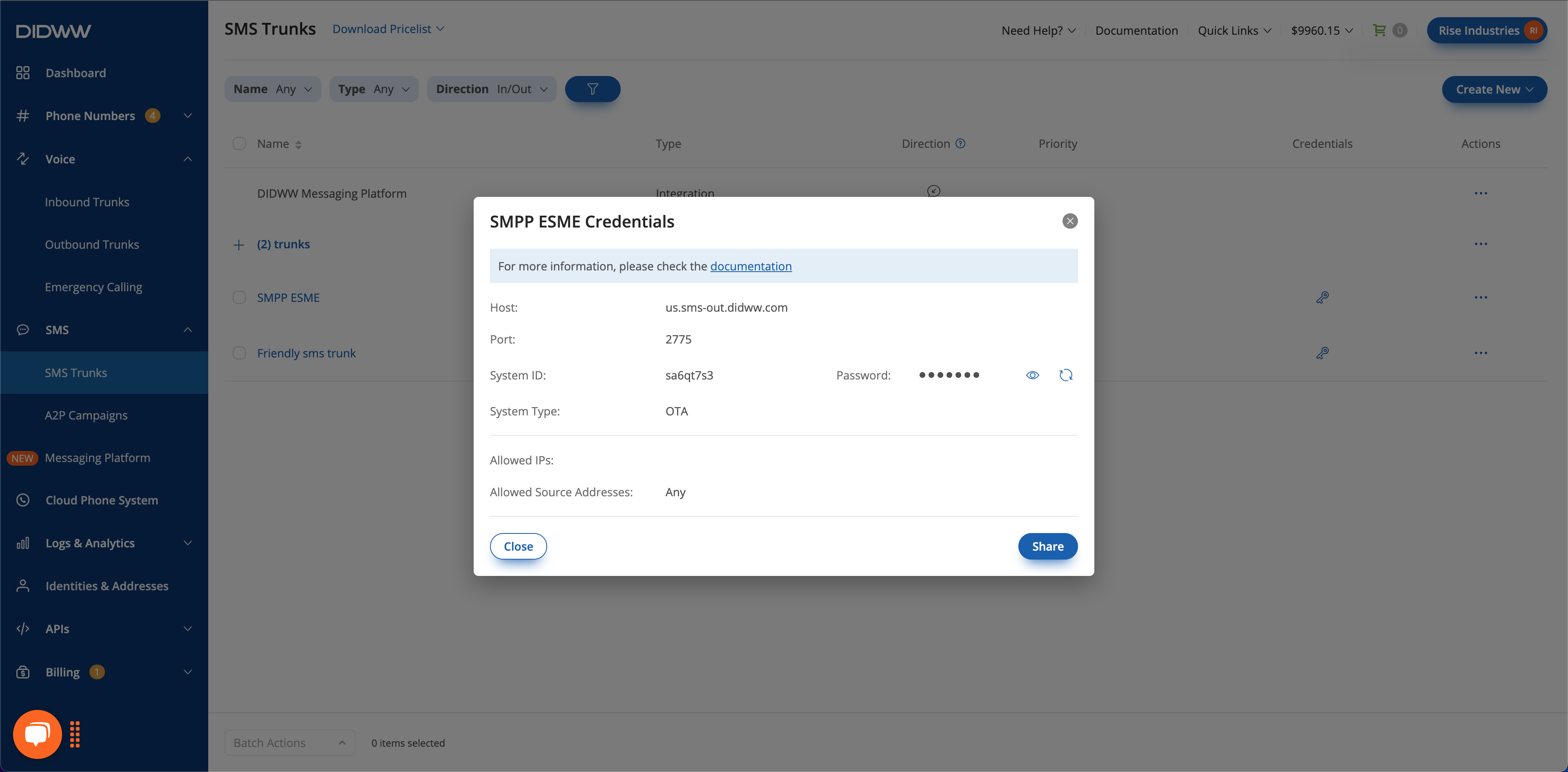Viewport: 1568px width, 772px height.
Task: Open the live chat bubble widget
Action: tap(37, 734)
